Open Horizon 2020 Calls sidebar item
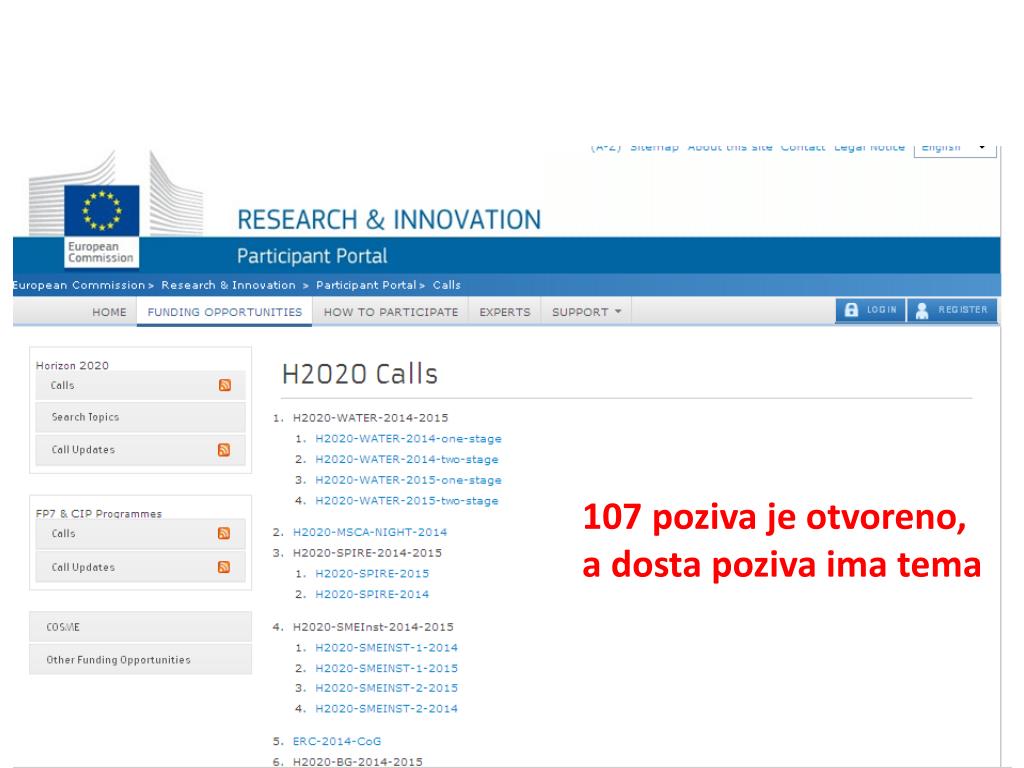 pyautogui.click(x=140, y=385)
